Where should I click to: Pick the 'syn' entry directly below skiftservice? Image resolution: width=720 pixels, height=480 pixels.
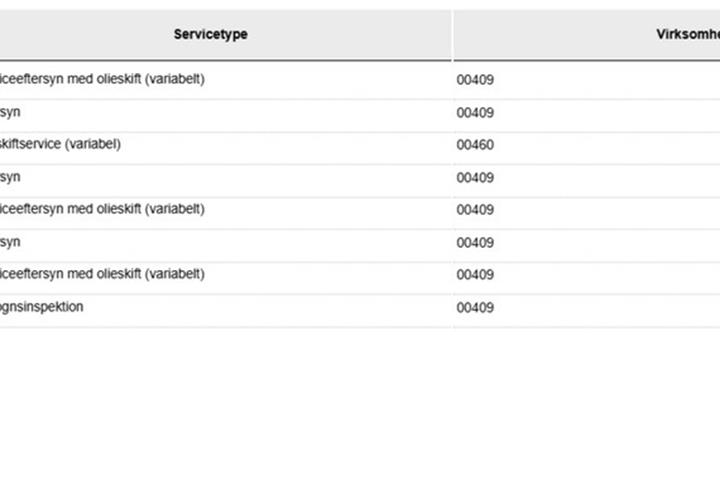click(x=10, y=177)
